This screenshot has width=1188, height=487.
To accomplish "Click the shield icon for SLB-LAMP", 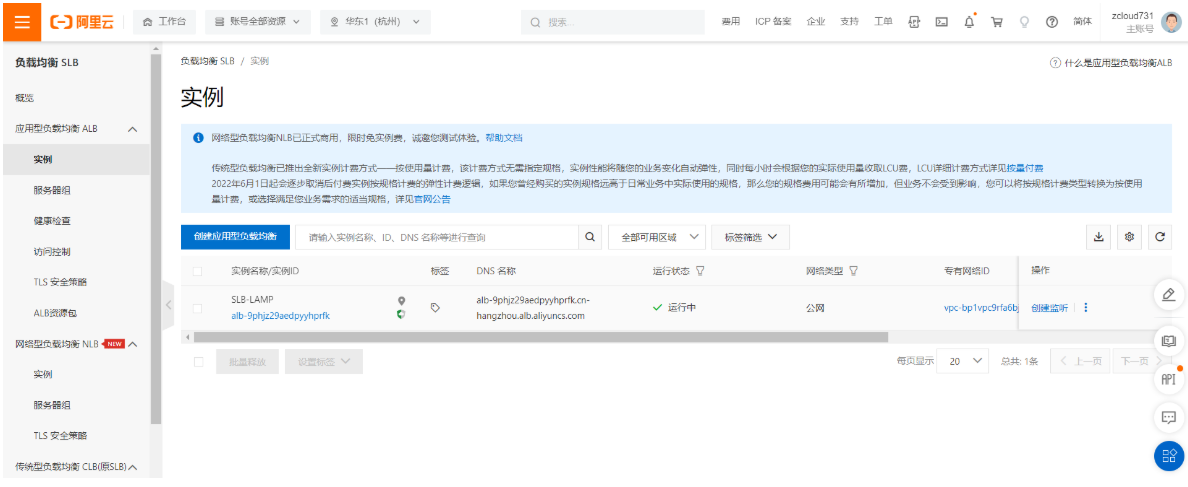I will tap(402, 314).
